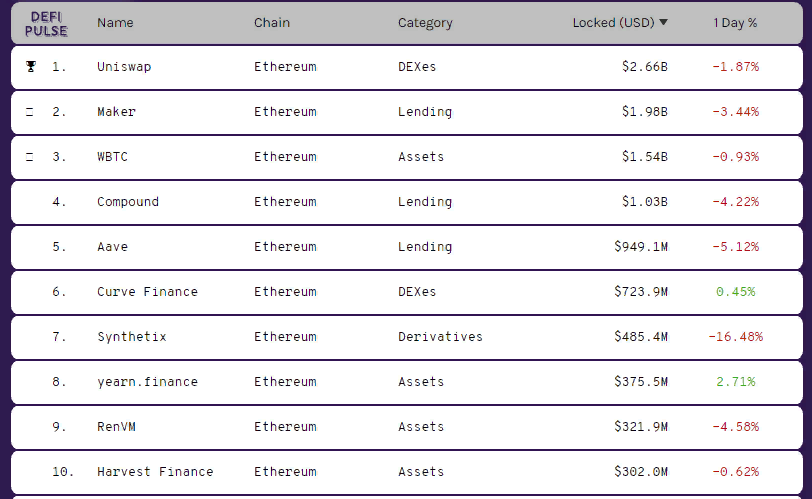Viewport: 812px width, 499px height.
Task: Click the sort arrow next to Locked (USD)
Action: click(x=664, y=23)
